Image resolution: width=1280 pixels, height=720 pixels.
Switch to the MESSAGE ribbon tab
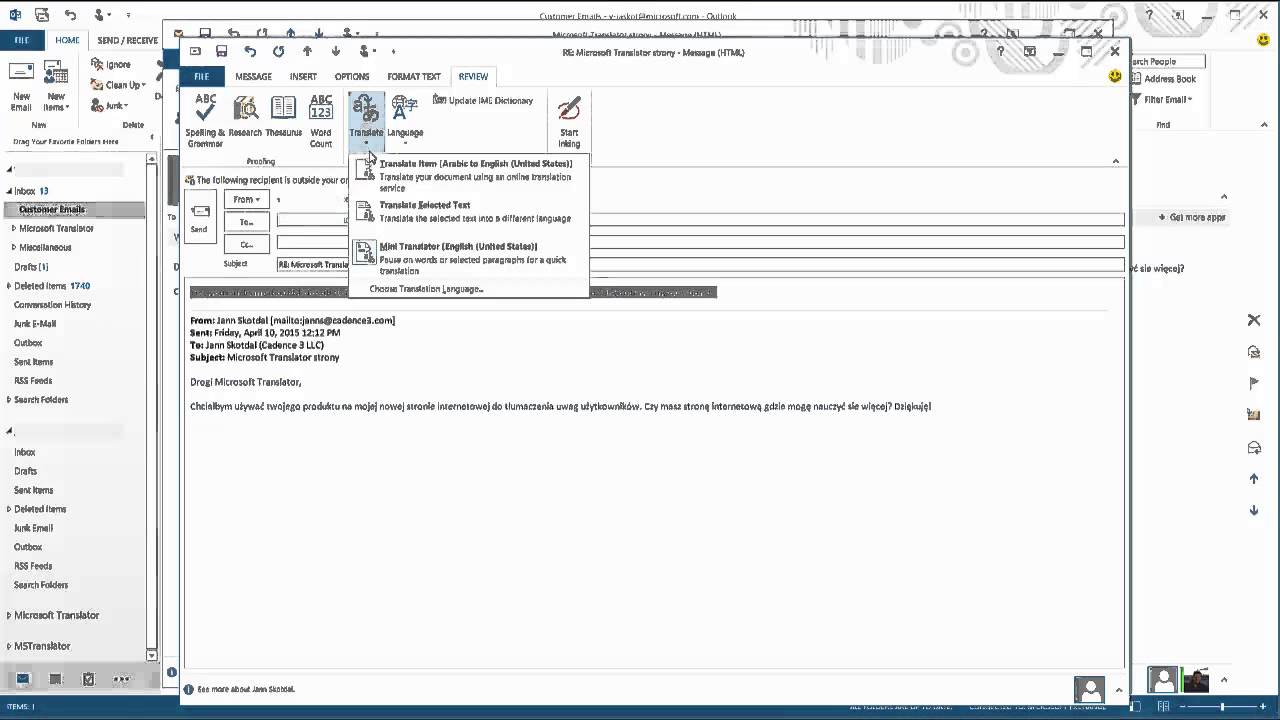pos(253,76)
